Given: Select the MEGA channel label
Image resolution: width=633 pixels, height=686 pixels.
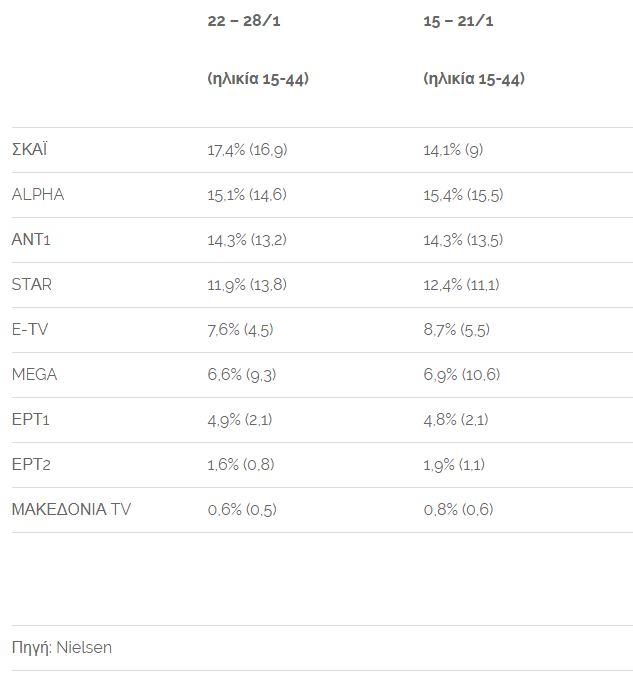Looking at the screenshot, I should [34, 375].
